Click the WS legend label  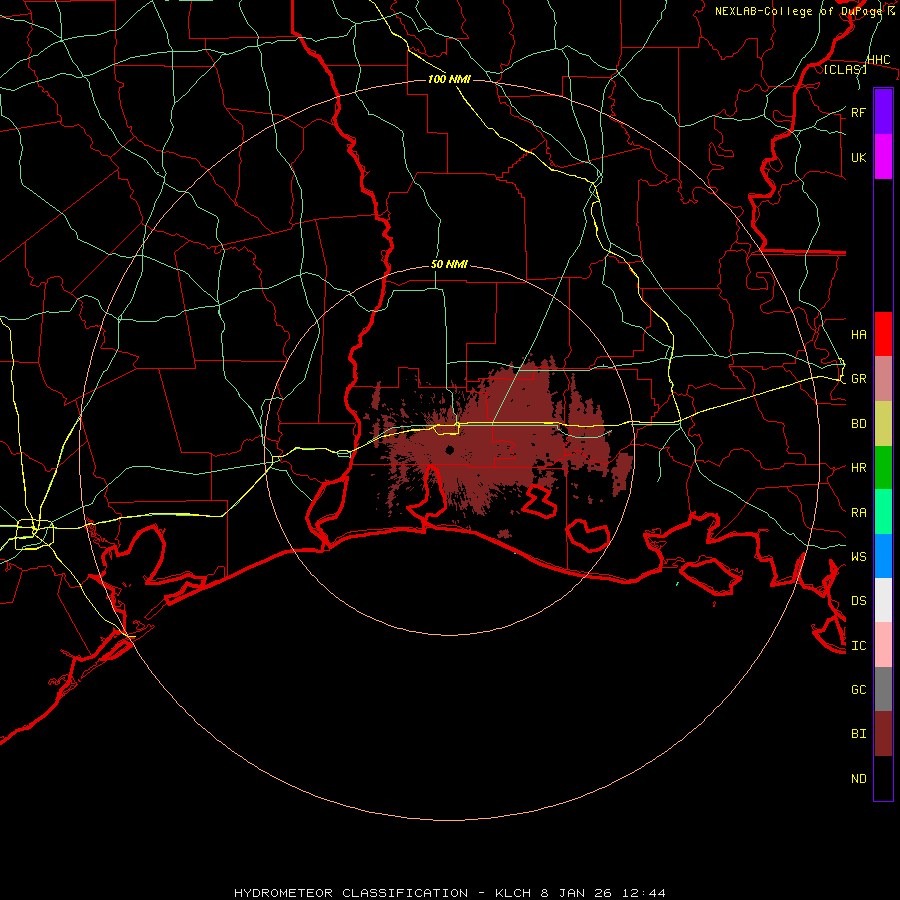(x=858, y=557)
